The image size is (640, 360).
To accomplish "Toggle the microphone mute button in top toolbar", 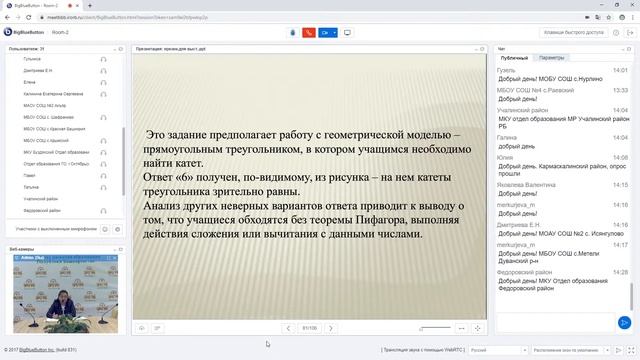I will pos(293,33).
